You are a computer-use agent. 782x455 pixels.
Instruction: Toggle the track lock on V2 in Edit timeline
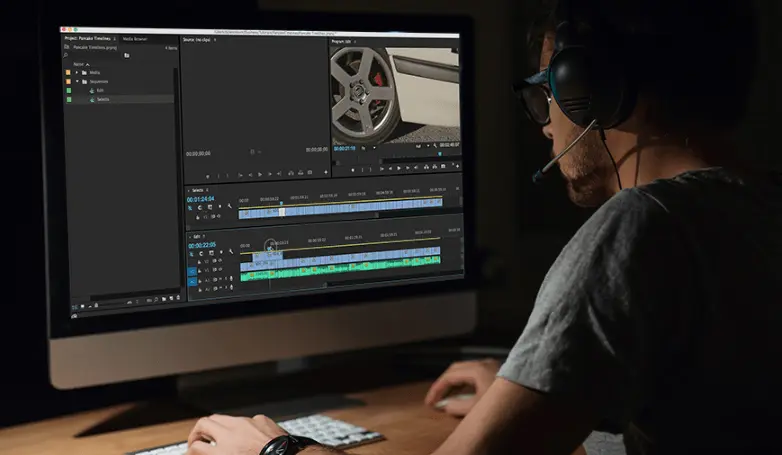199,261
